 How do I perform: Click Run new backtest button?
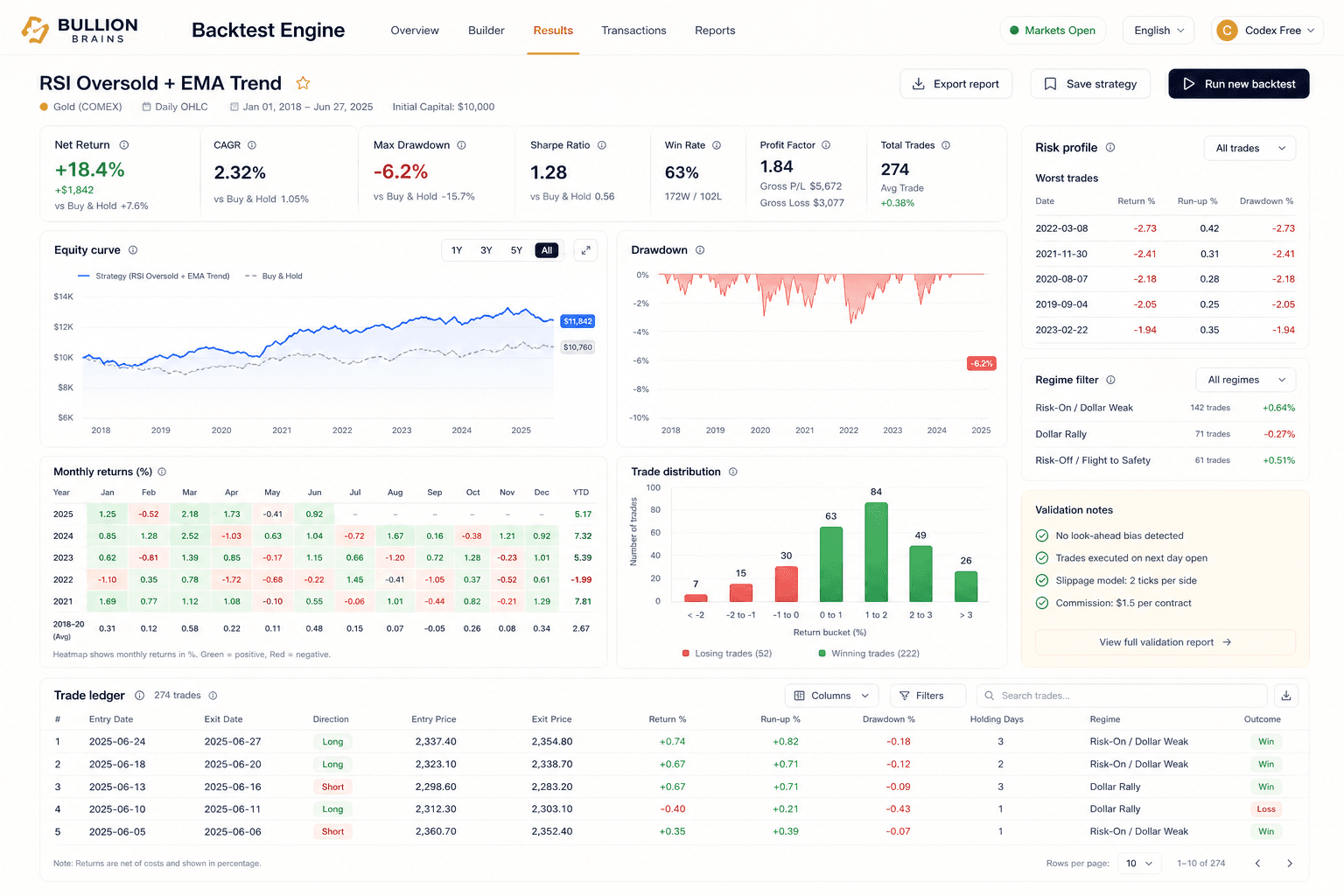pos(1239,84)
